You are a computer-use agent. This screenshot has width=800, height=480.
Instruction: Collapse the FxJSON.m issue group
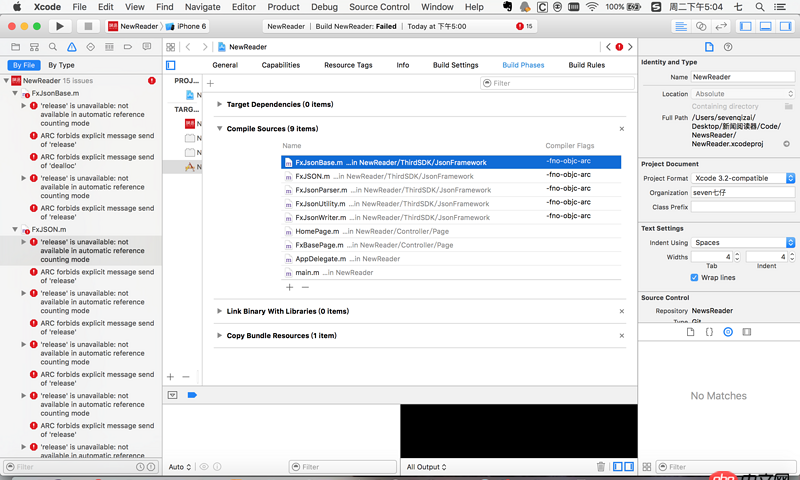(15, 230)
